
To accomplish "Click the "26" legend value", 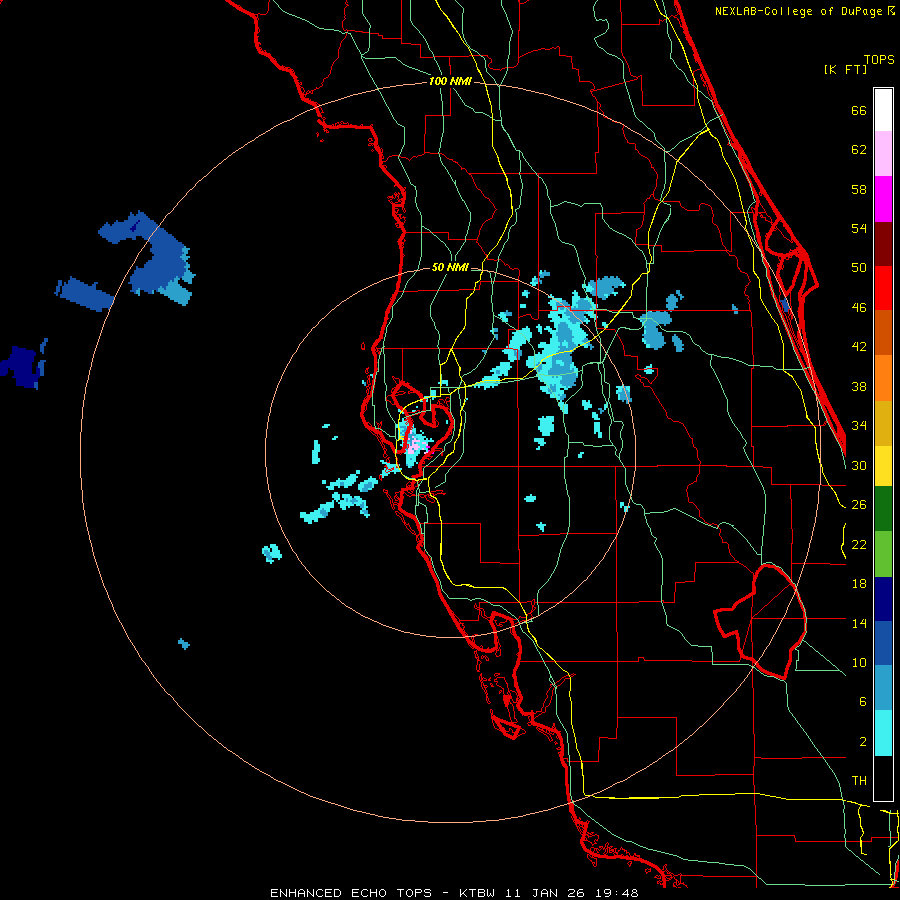I will [x=859, y=505].
